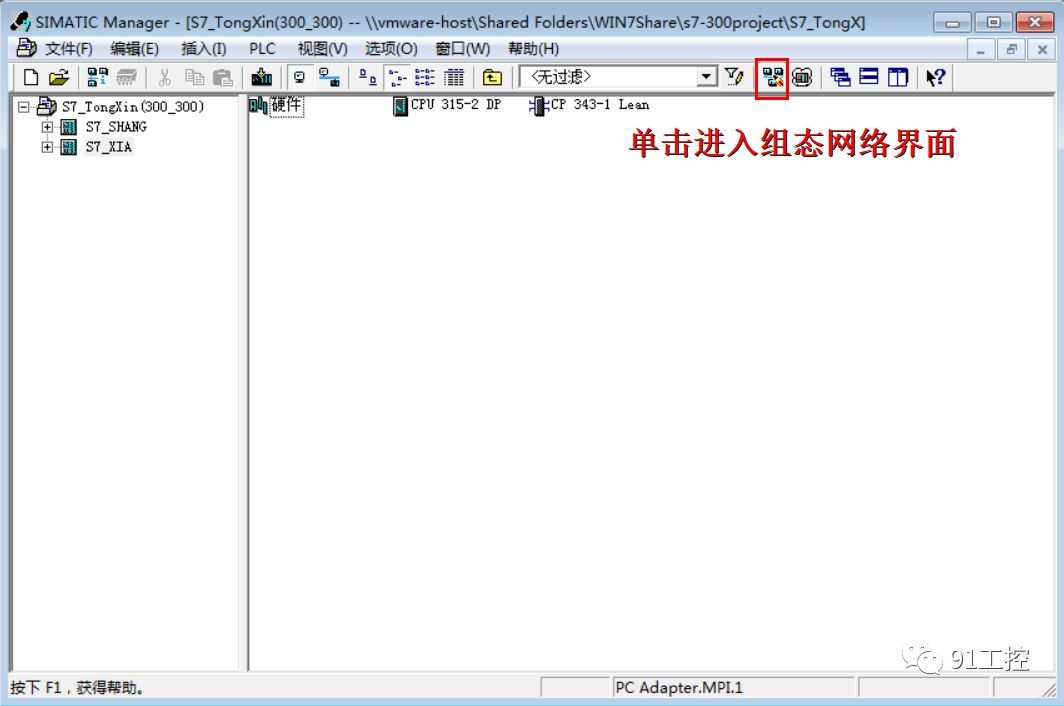Image resolution: width=1064 pixels, height=706 pixels.
Task: Go up one level with folder icon
Action: (x=492, y=77)
